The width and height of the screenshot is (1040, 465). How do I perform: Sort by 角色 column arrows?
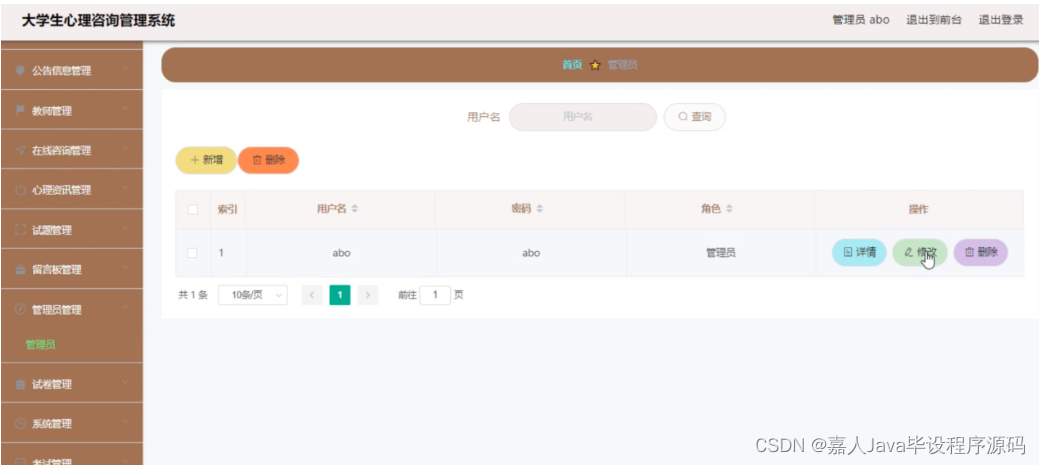729,209
